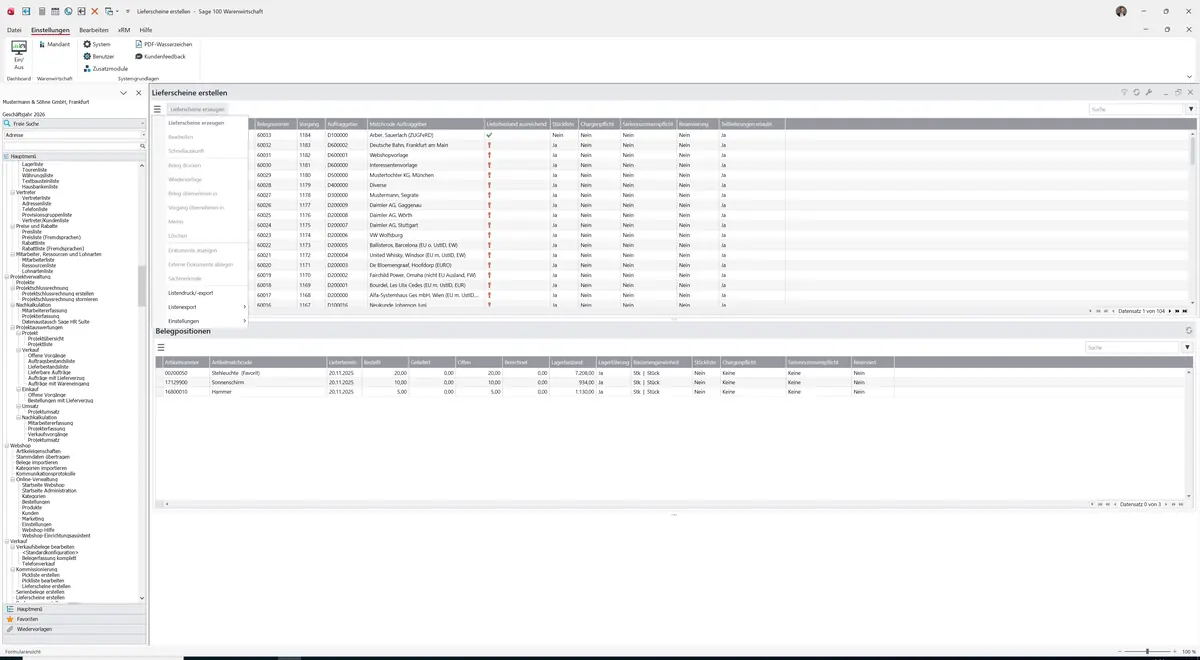
Task: Click the refresh icon in the Lieferscheine header
Action: 1136,93
